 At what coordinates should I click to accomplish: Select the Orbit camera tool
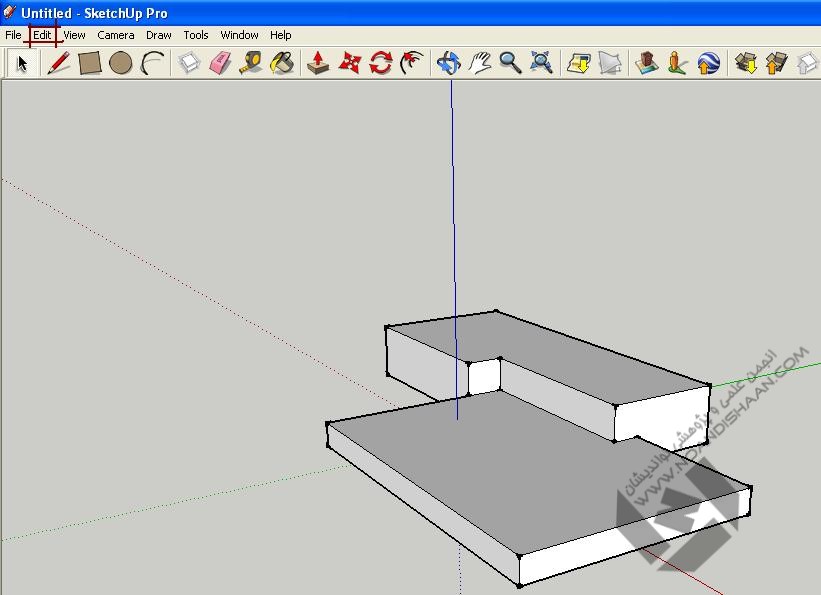448,63
